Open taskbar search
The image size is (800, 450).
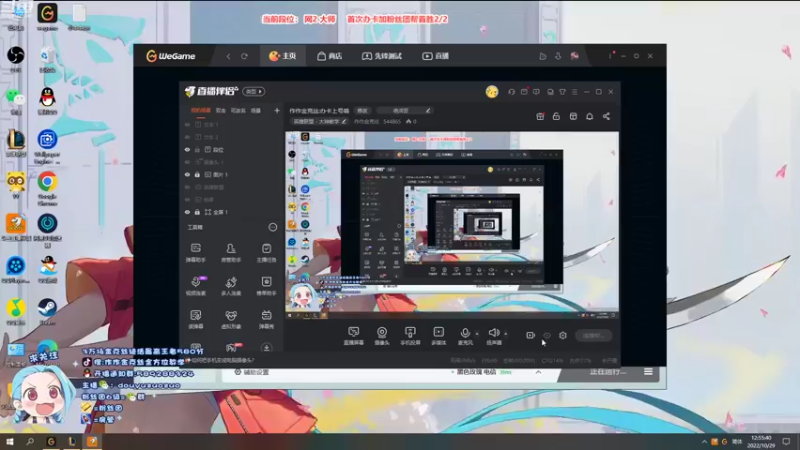(30, 441)
